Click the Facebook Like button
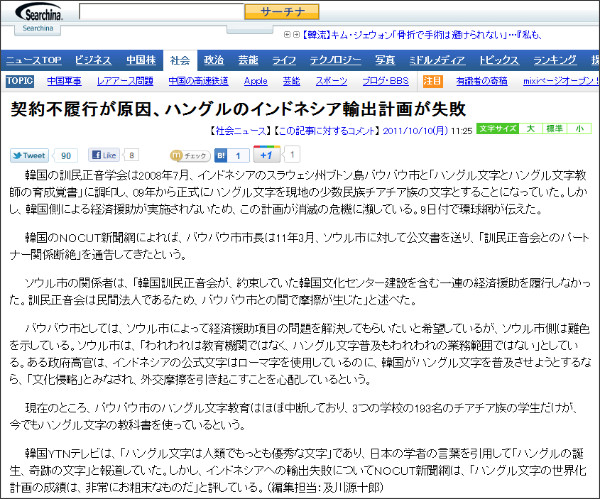This screenshot has height=499, width=600. pos(104,155)
